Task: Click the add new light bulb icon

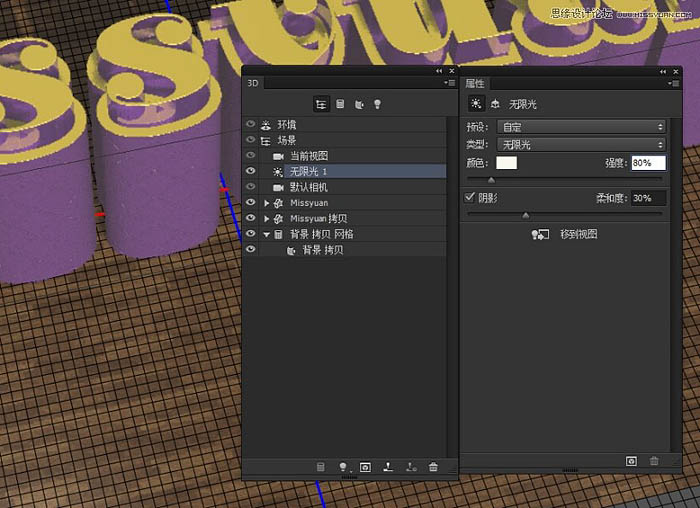Action: pyautogui.click(x=343, y=467)
